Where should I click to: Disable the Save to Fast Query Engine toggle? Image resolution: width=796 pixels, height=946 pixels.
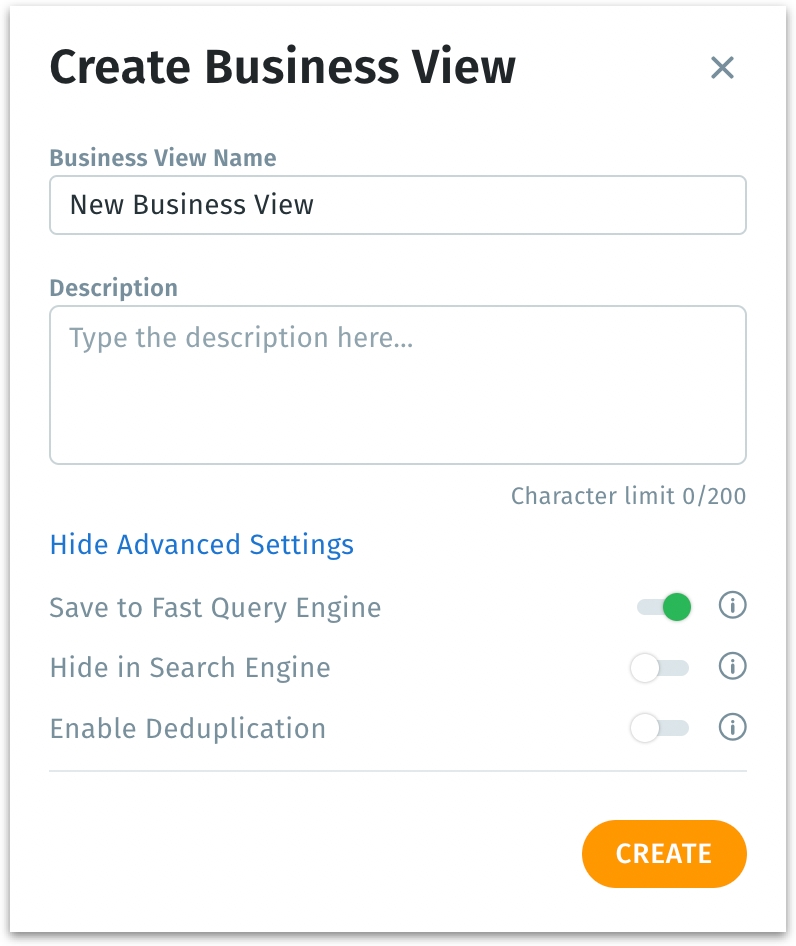coord(664,607)
